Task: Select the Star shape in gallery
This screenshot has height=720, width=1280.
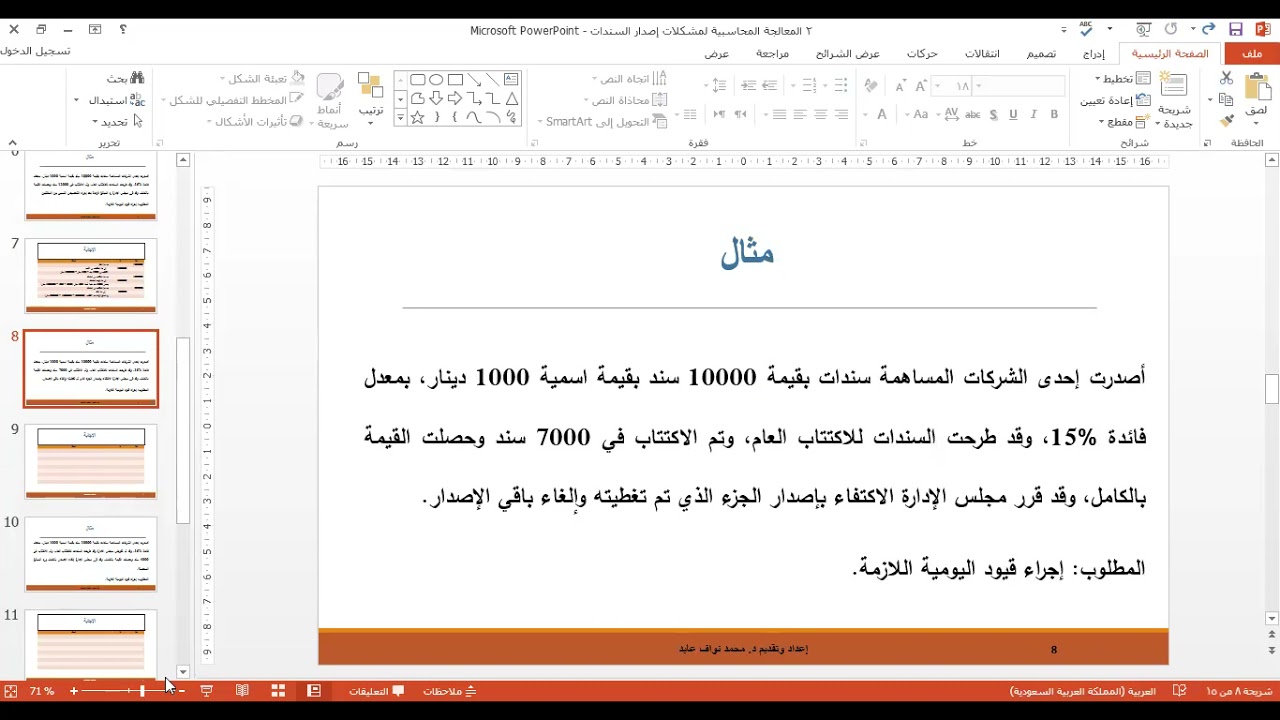Action: [x=418, y=117]
